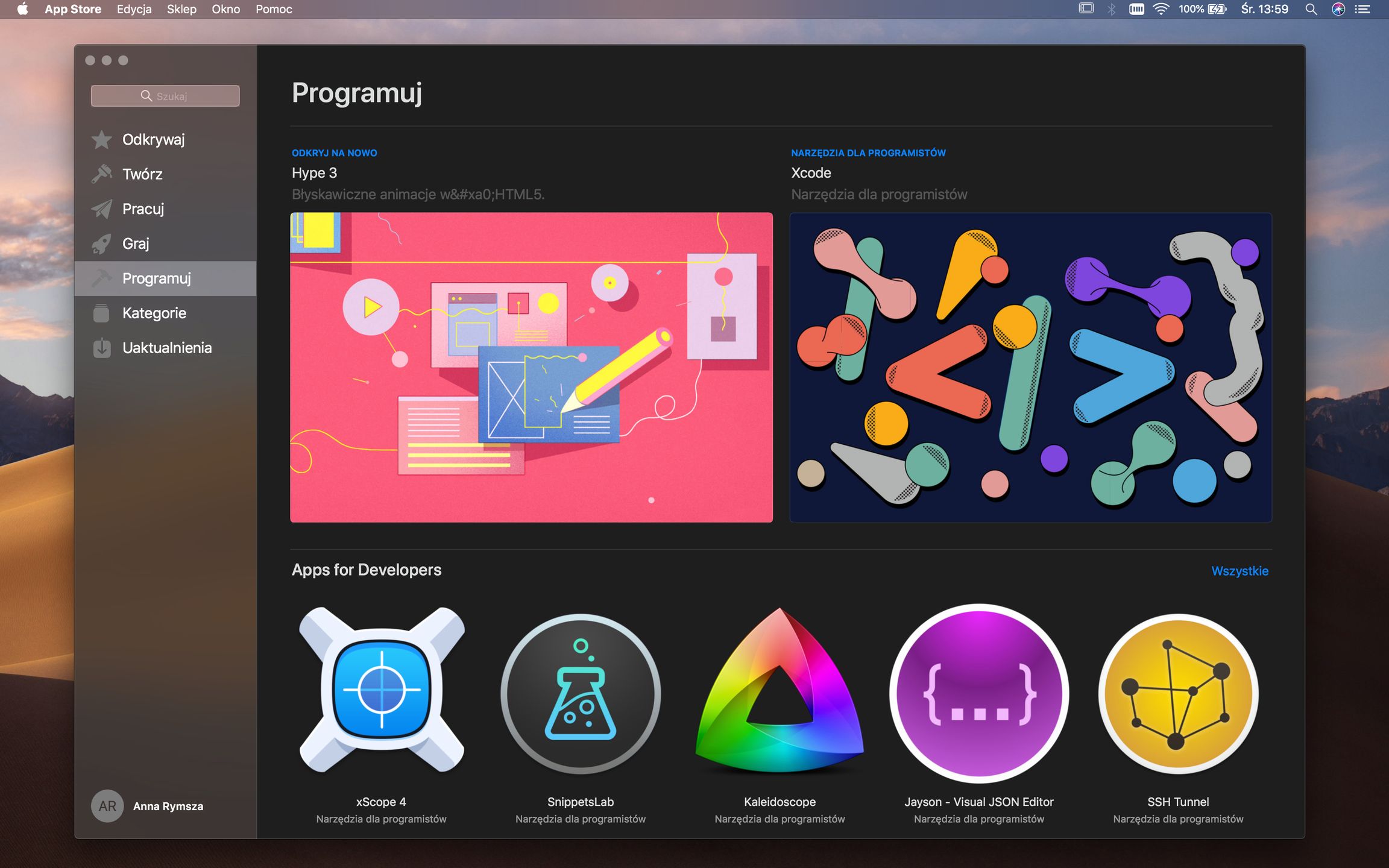Open the Kategorie section
The width and height of the screenshot is (1389, 868).
(154, 313)
